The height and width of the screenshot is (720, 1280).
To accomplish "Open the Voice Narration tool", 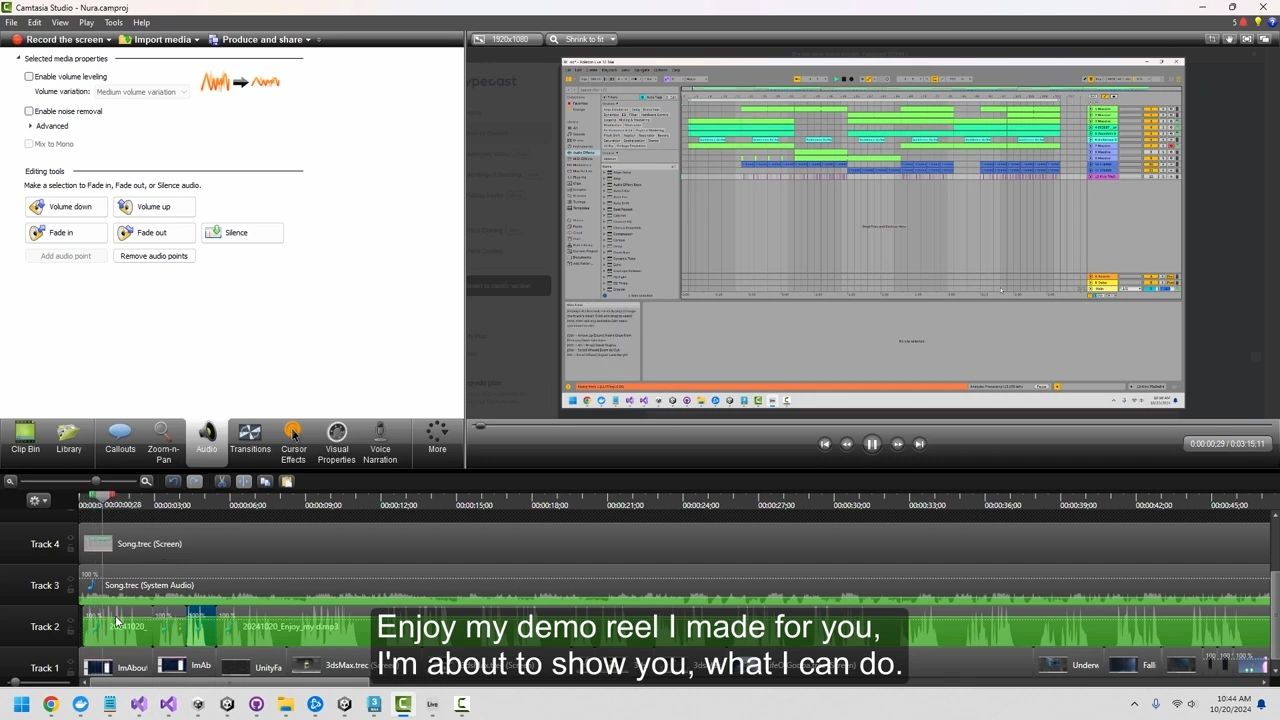I will click(x=380, y=441).
